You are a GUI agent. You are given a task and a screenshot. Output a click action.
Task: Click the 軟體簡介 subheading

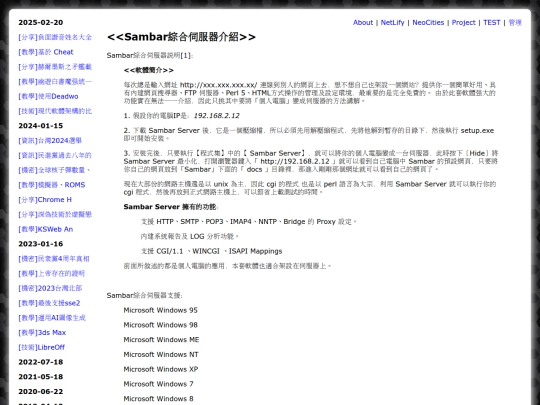[x=149, y=70]
